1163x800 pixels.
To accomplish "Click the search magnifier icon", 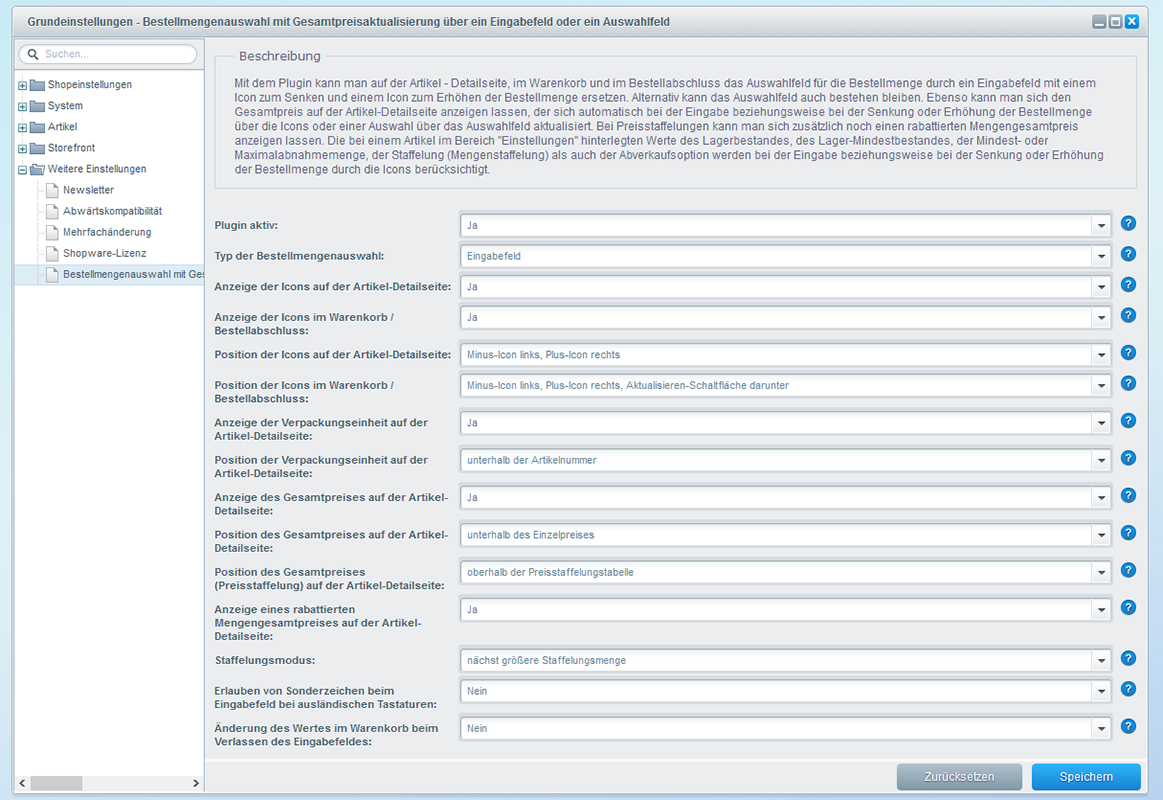I will (33, 54).
